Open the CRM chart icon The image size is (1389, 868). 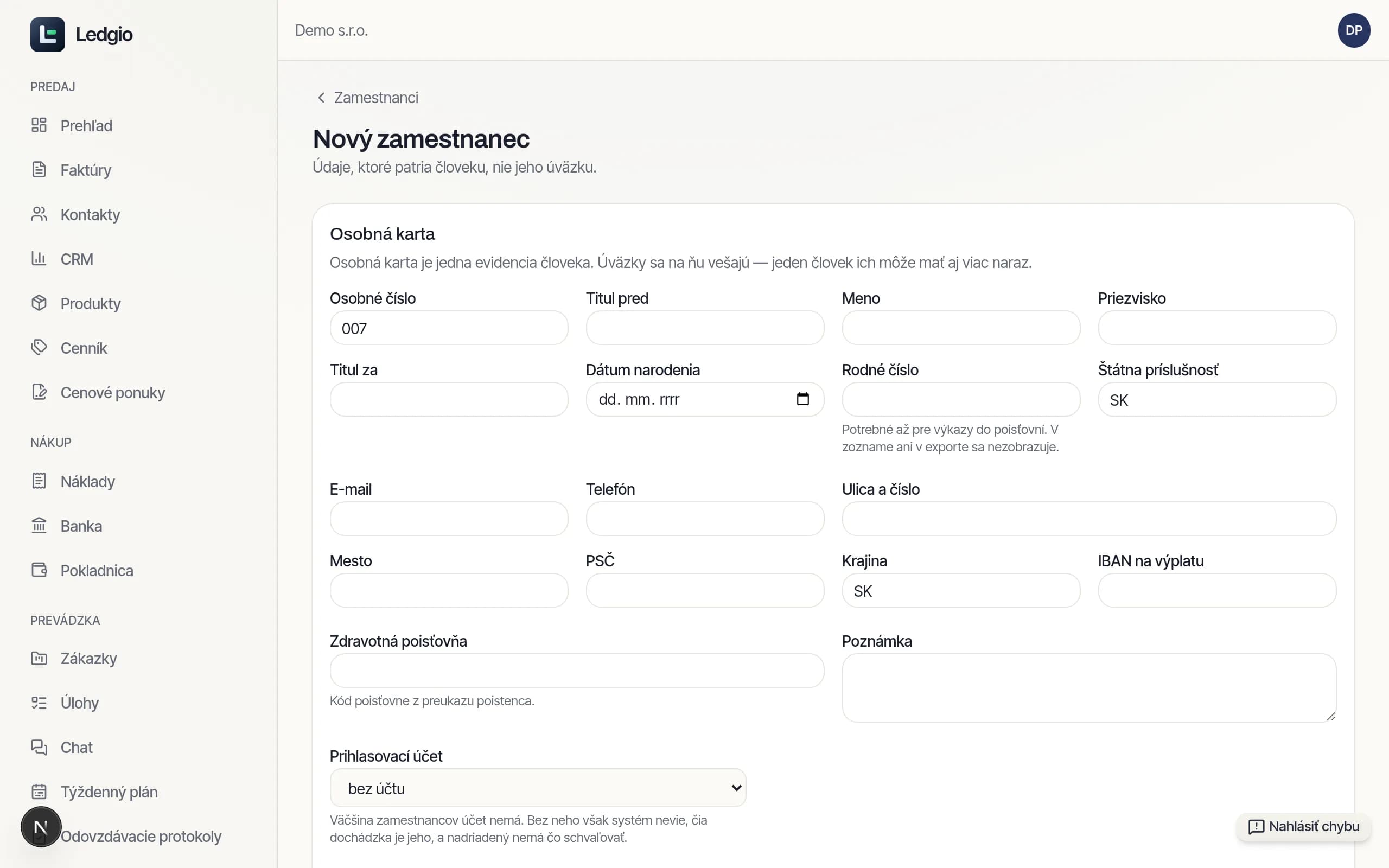pyautogui.click(x=39, y=258)
